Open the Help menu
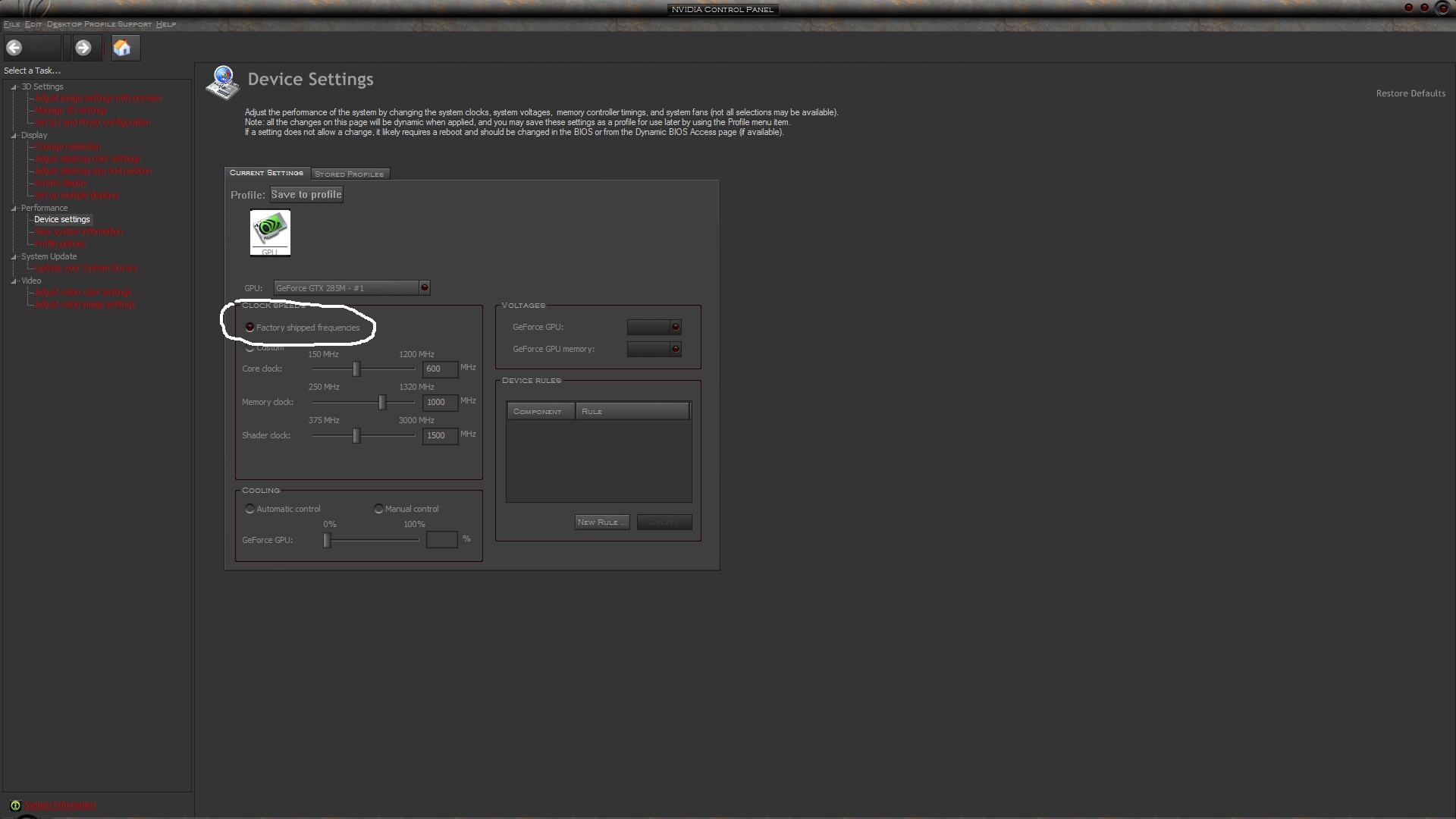Screen dimensions: 1456x819 click(165, 24)
